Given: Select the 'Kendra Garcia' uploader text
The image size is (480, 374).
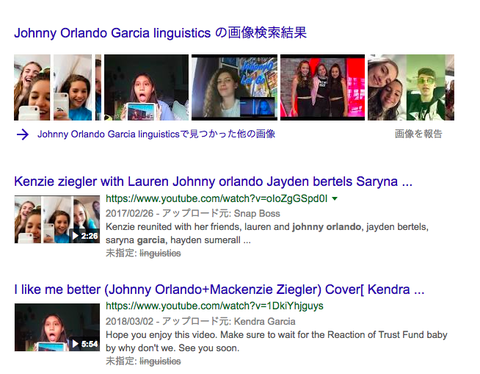Looking at the screenshot, I should pos(265,321).
